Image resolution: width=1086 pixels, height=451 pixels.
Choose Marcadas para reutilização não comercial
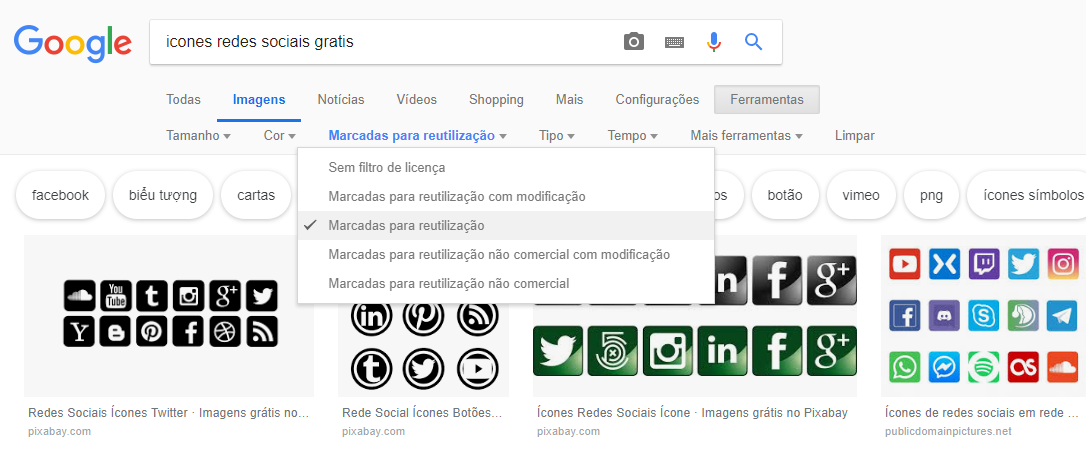pos(506,284)
